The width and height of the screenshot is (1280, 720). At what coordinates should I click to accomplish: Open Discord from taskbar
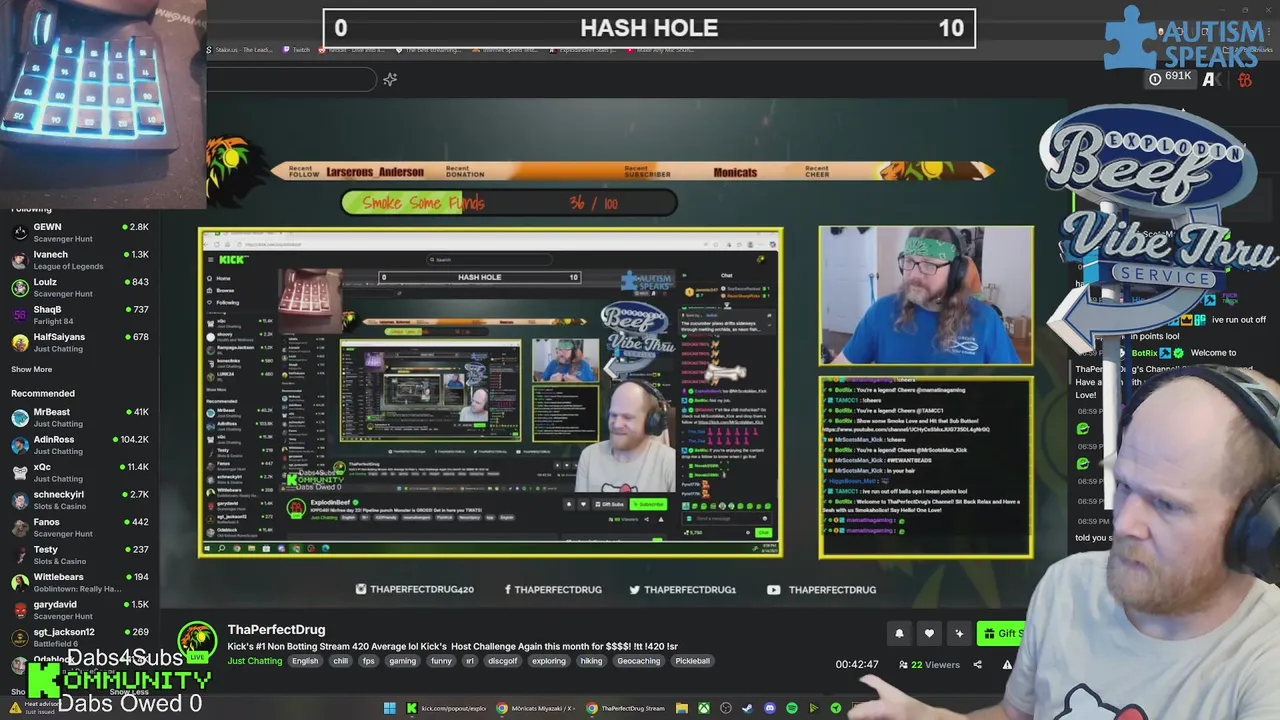[x=770, y=708]
